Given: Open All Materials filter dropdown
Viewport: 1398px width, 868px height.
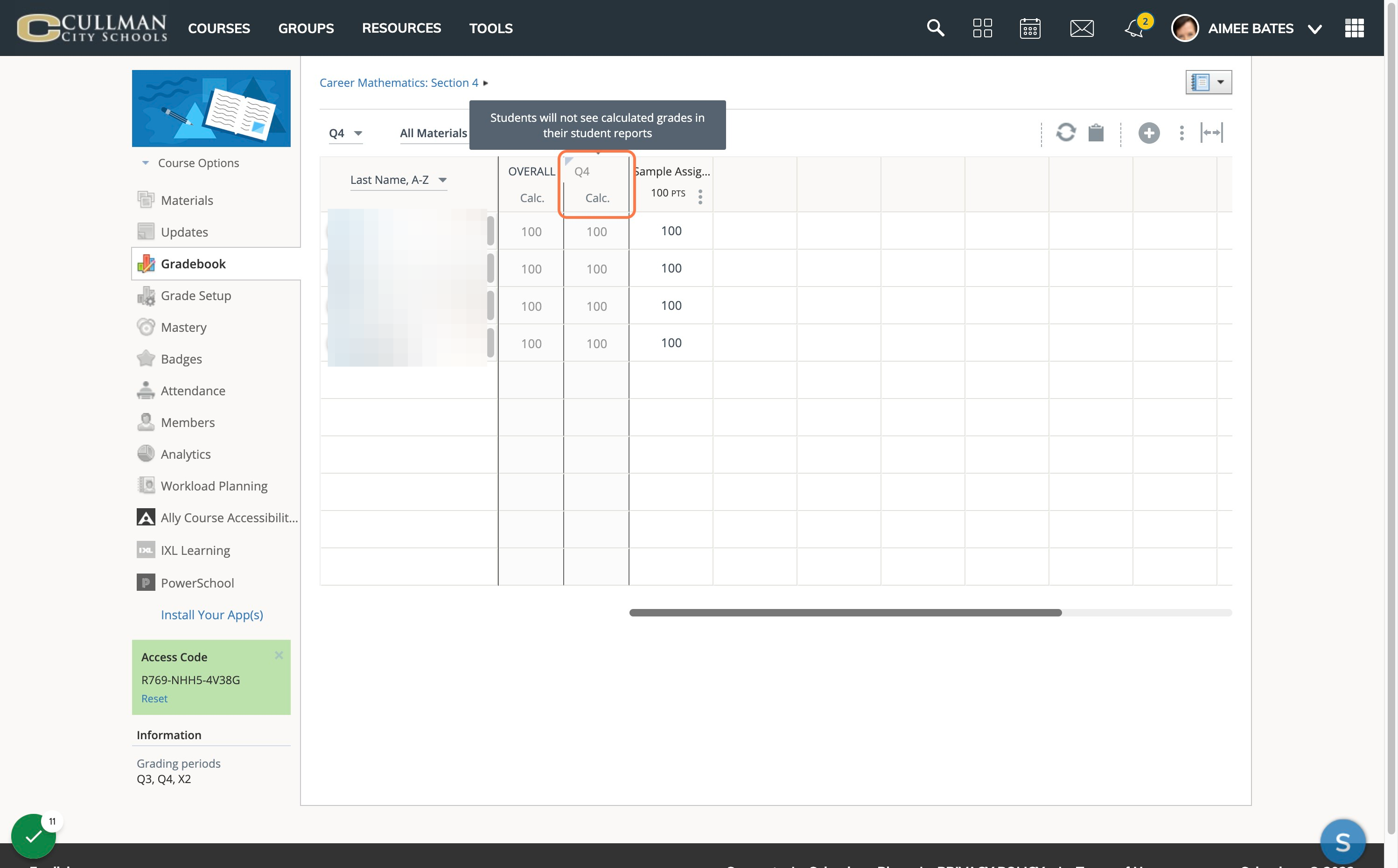Looking at the screenshot, I should pyautogui.click(x=433, y=133).
